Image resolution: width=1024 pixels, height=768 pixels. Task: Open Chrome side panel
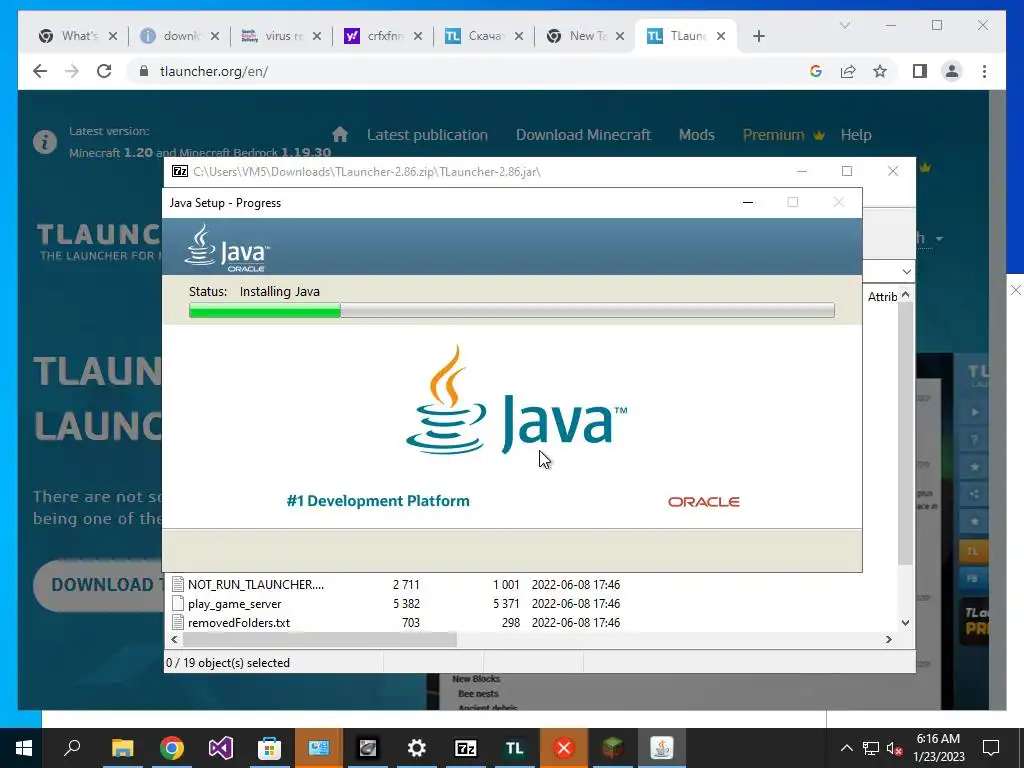[920, 71]
